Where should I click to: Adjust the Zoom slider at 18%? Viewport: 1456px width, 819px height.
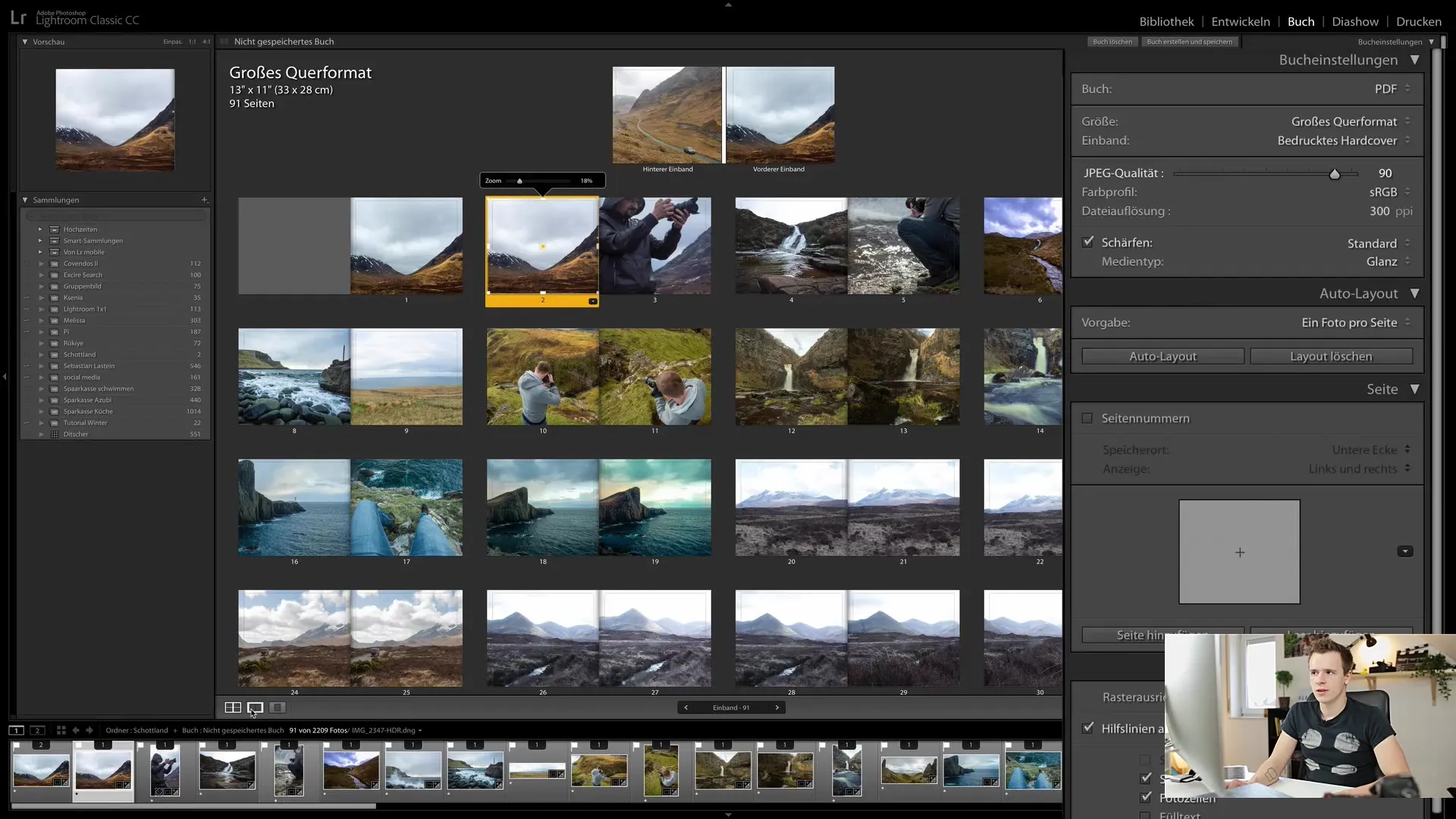pyautogui.click(x=519, y=181)
